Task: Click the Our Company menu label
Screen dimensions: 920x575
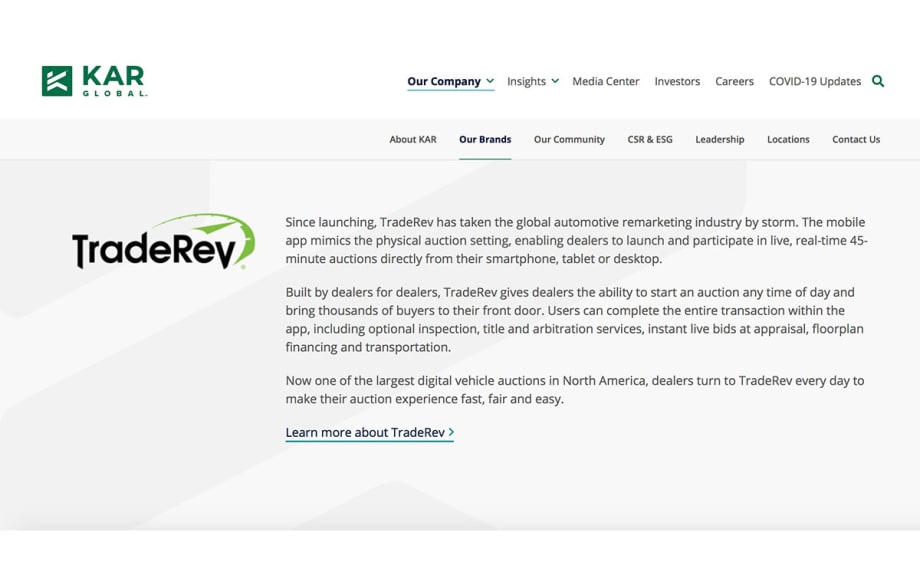Action: point(443,81)
